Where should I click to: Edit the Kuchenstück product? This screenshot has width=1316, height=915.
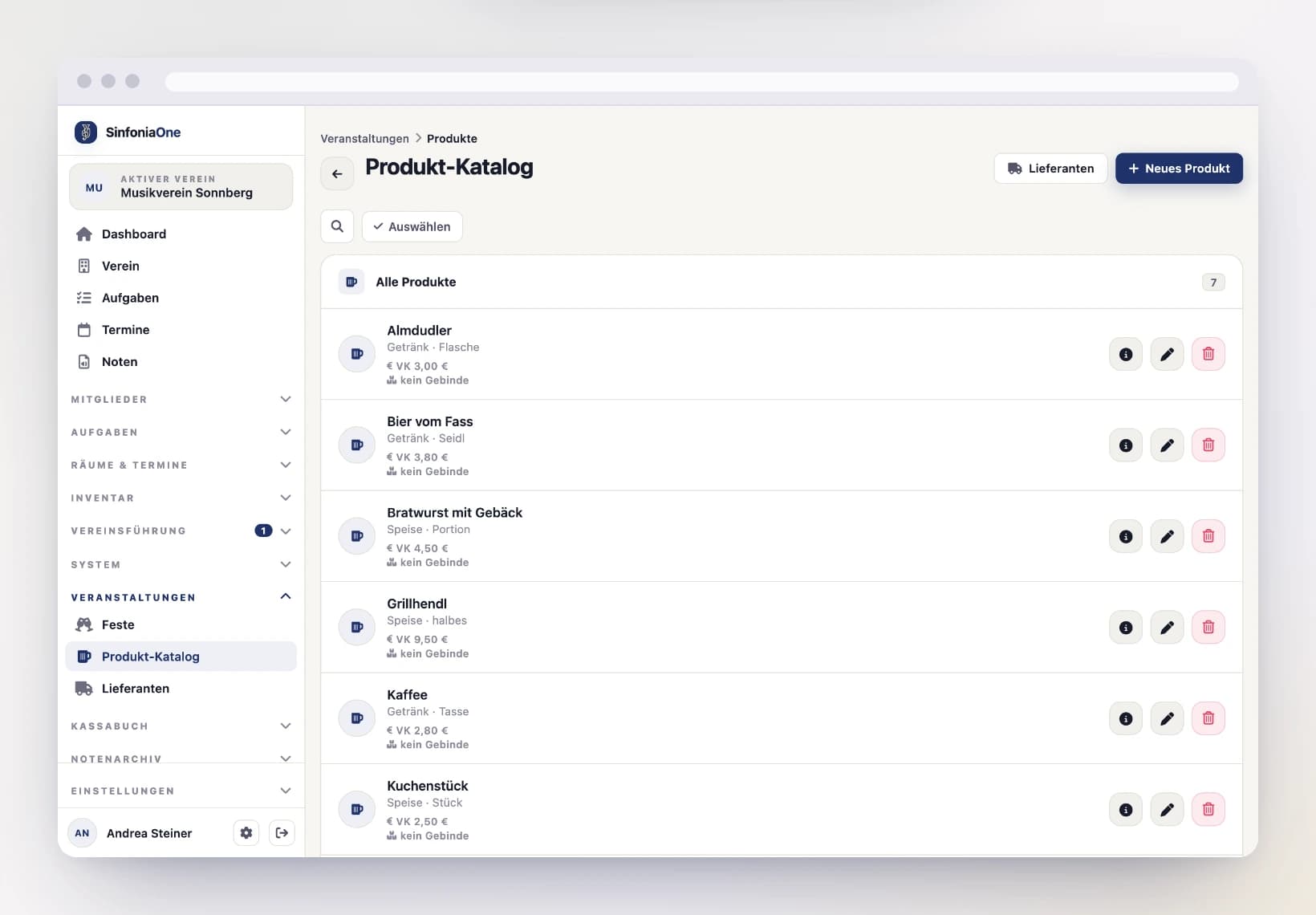1167,809
